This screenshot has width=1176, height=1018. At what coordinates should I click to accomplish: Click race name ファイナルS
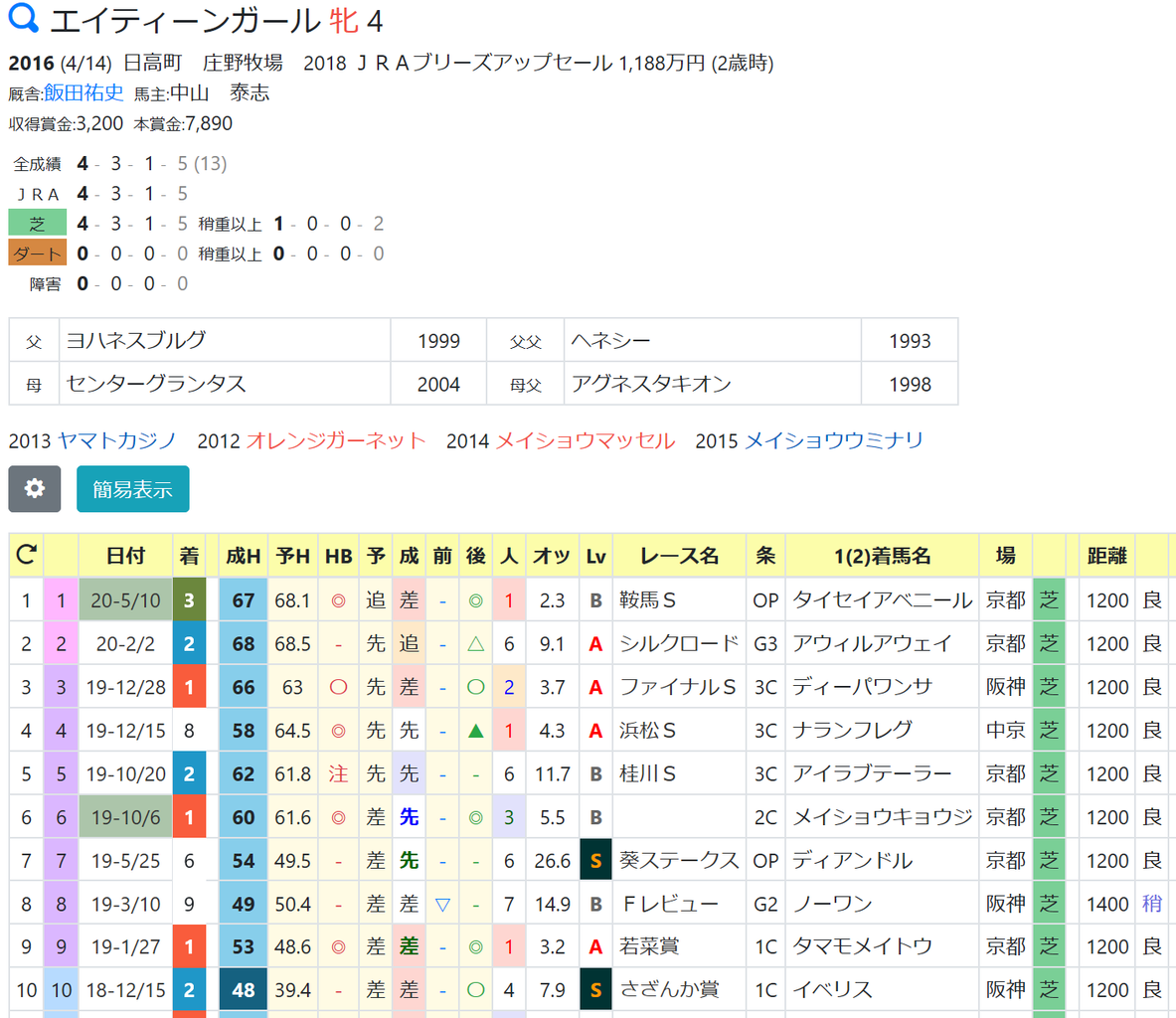tap(677, 687)
